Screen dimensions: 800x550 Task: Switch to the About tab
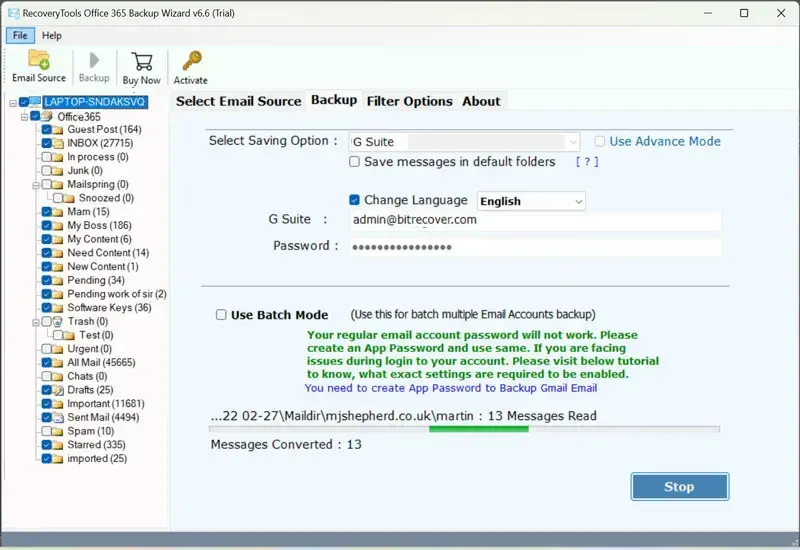[481, 101]
